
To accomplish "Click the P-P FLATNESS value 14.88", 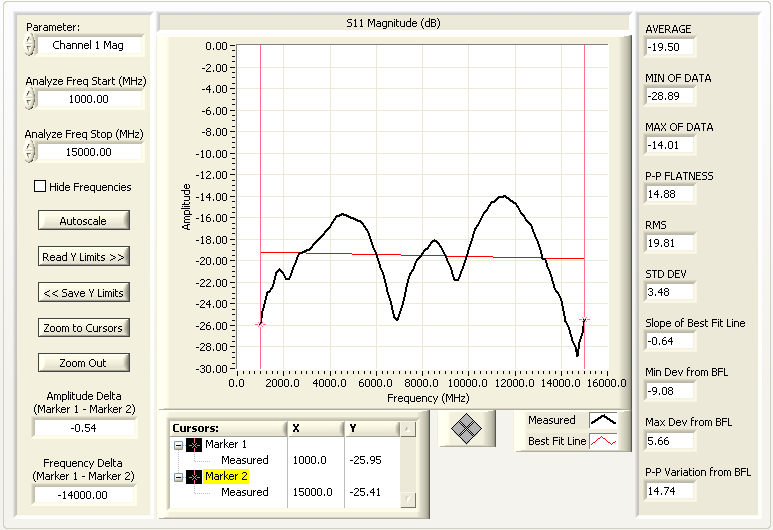I will [x=669, y=194].
